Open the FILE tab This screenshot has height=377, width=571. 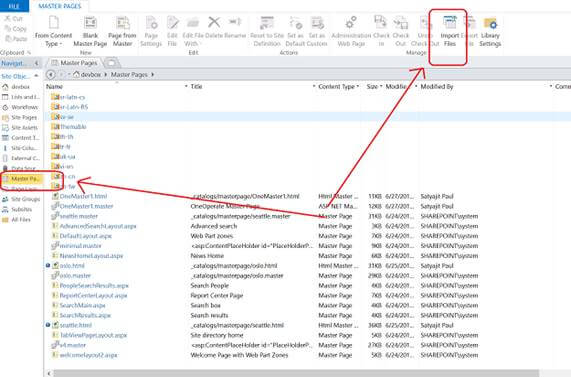14,6
